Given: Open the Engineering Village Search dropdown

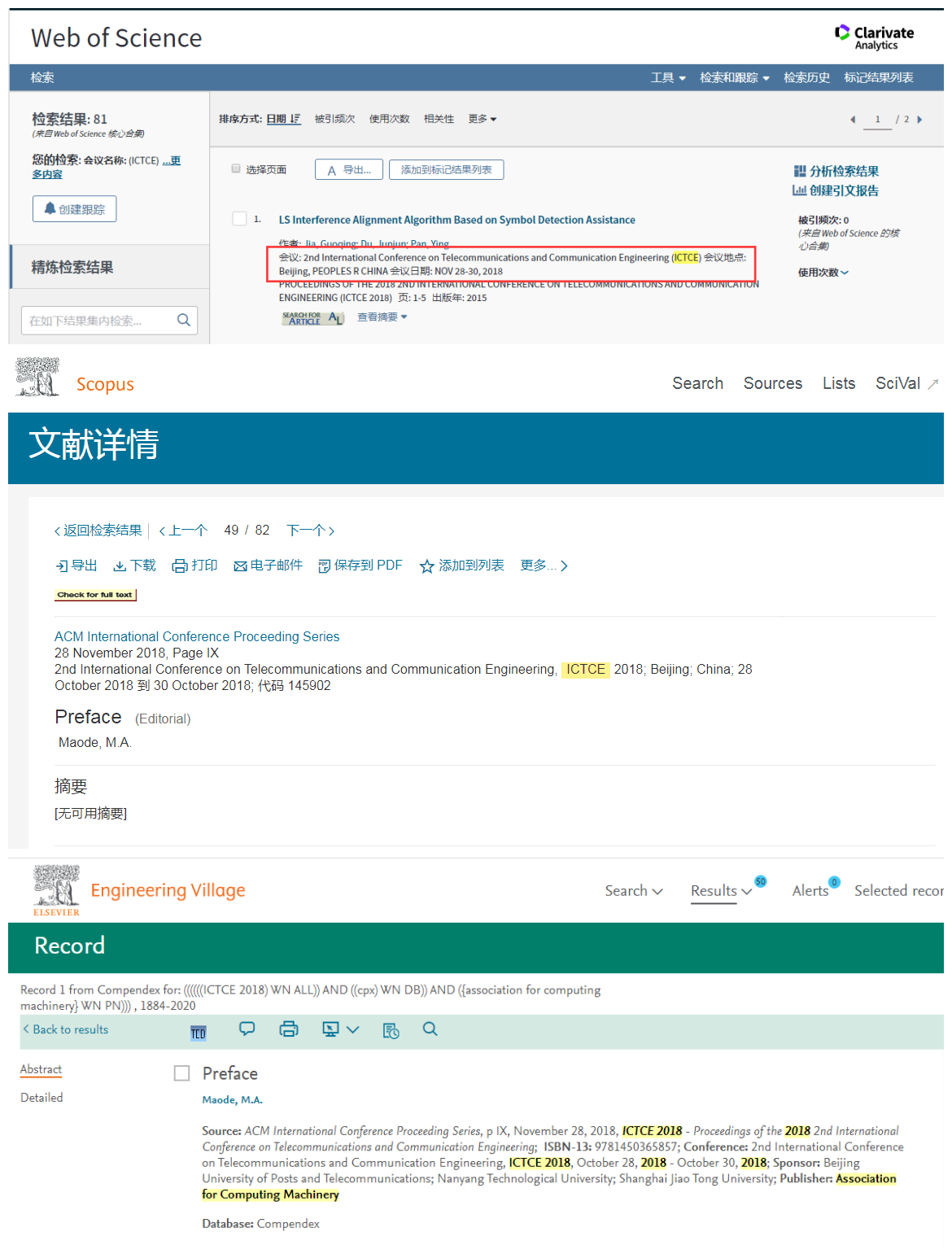Looking at the screenshot, I should [x=634, y=891].
